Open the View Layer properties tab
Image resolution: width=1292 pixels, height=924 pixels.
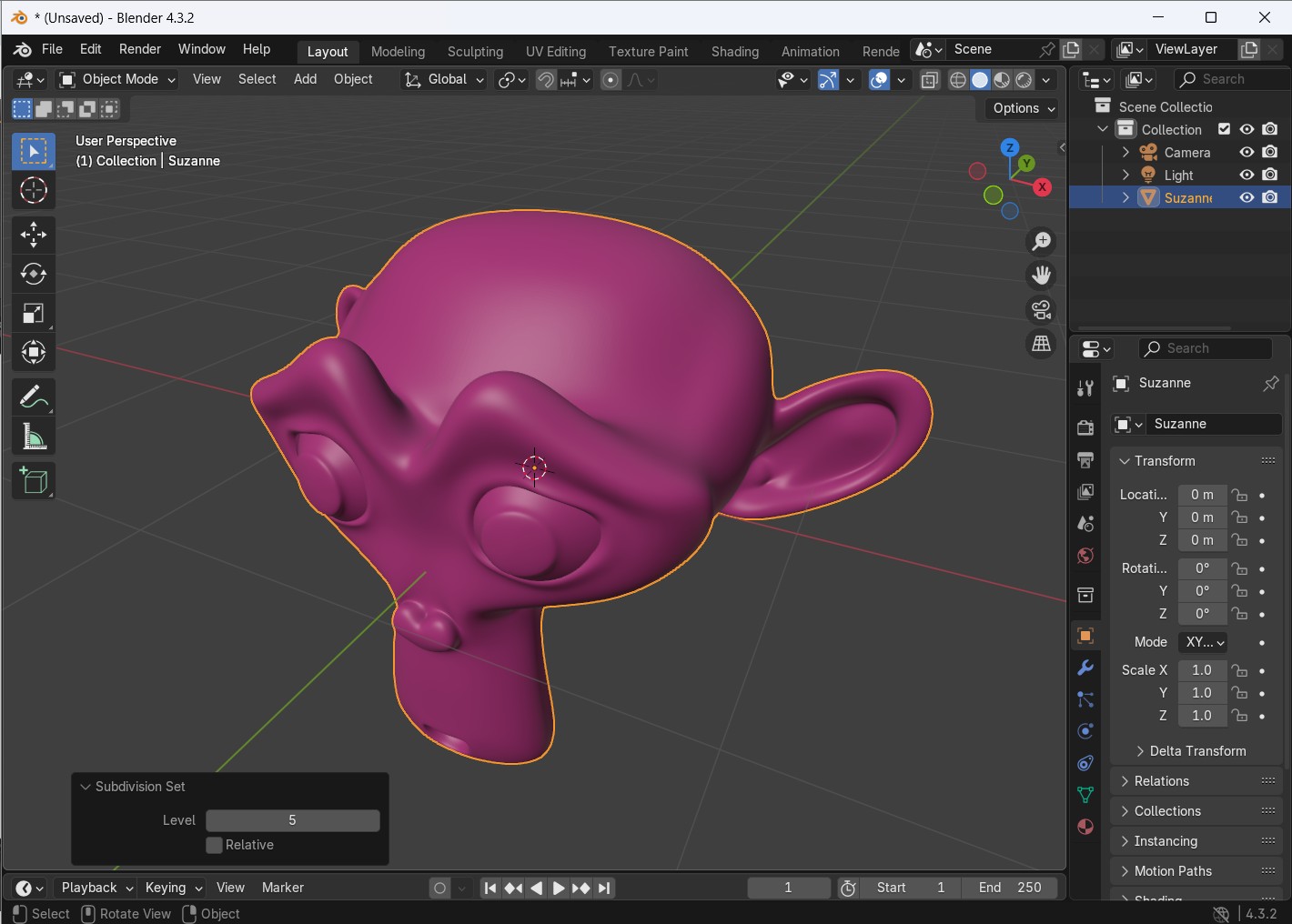1085,491
